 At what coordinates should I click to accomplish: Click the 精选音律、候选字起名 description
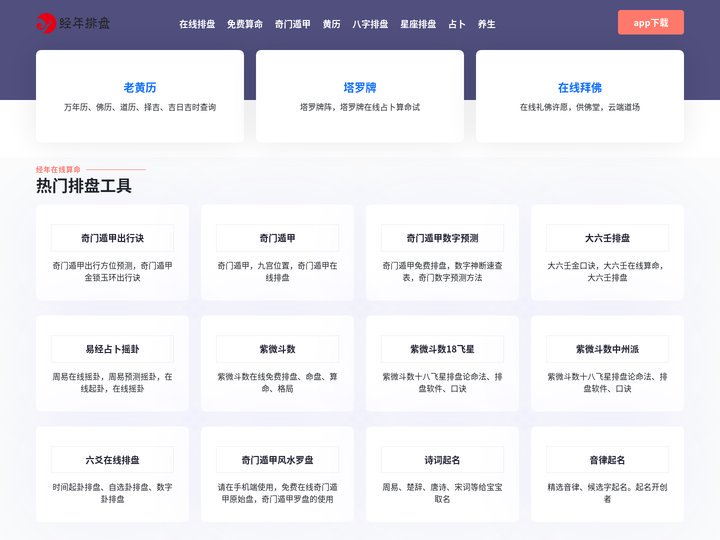pyautogui.click(x=608, y=493)
